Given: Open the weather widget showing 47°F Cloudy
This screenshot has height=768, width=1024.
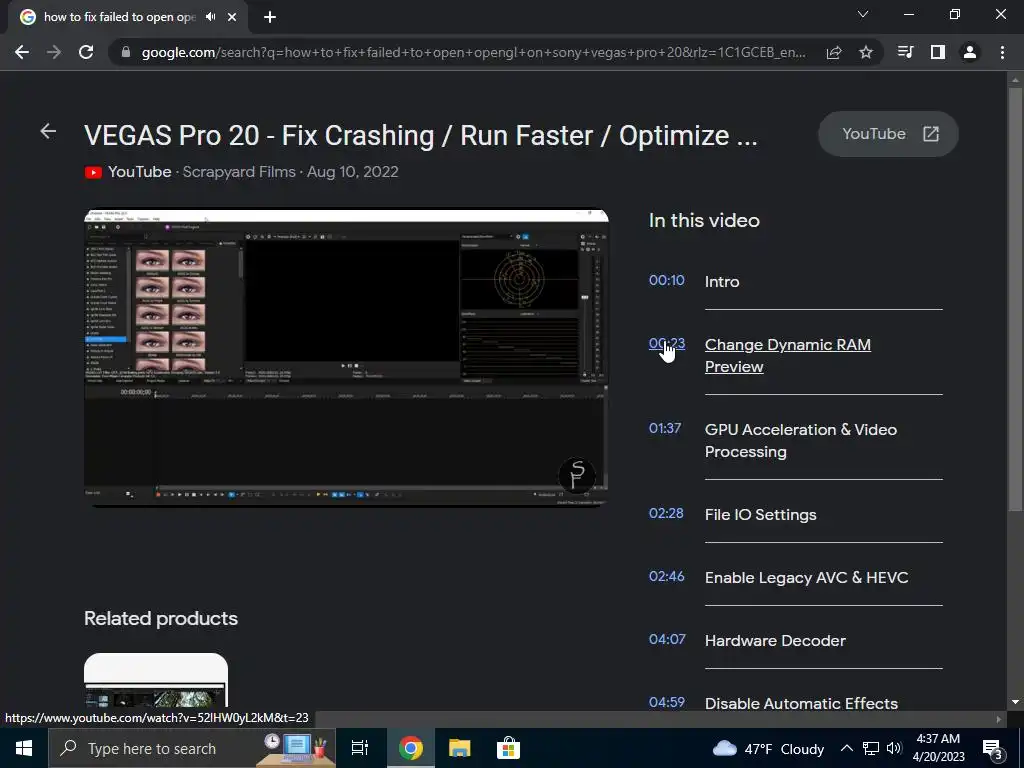Looking at the screenshot, I should (768, 748).
